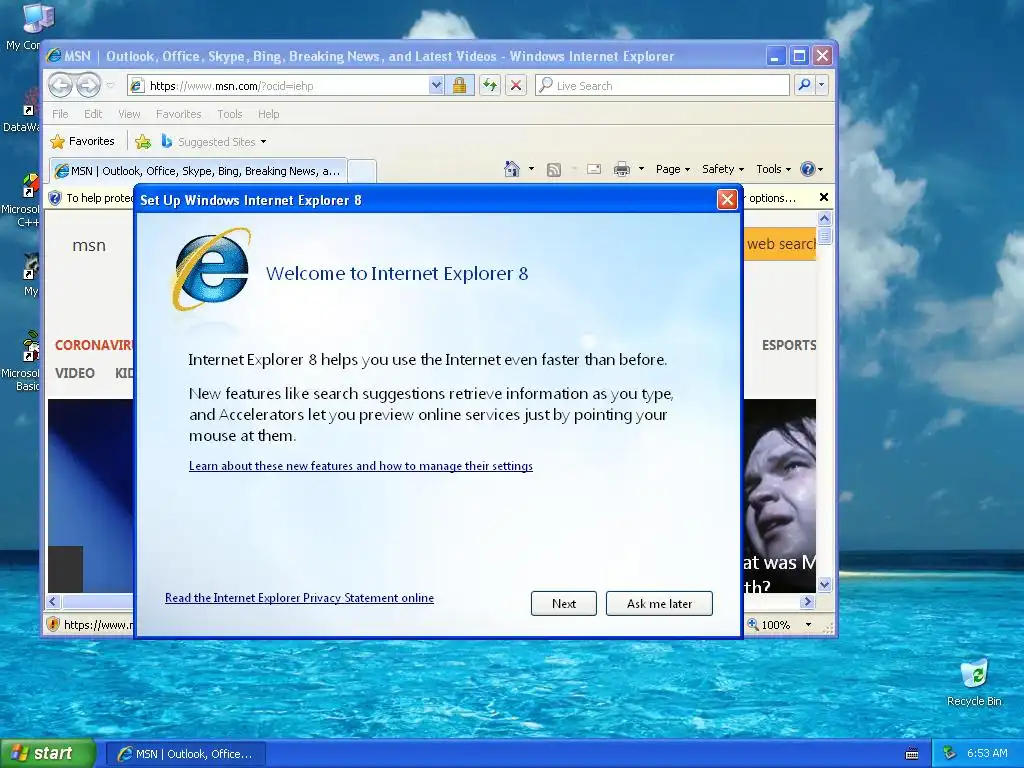Open the Page command bar menu
Screen dimensions: 1024x768
(673, 169)
